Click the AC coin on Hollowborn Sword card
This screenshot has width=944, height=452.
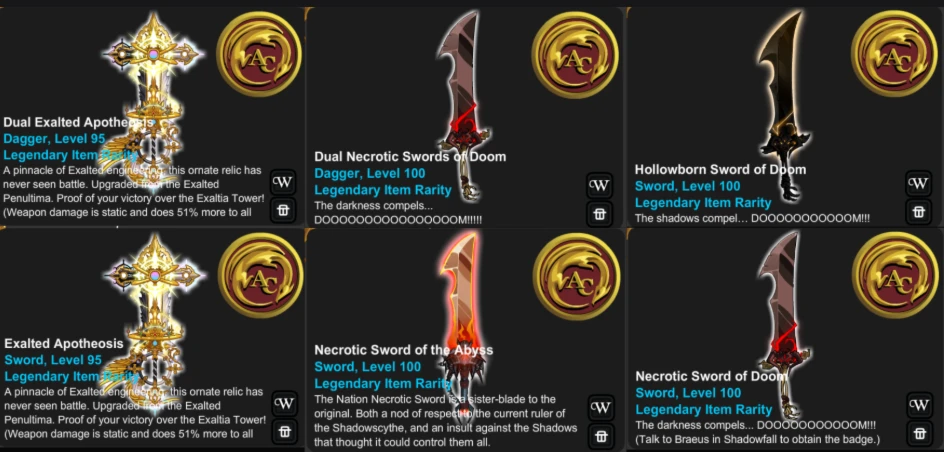(x=894, y=54)
